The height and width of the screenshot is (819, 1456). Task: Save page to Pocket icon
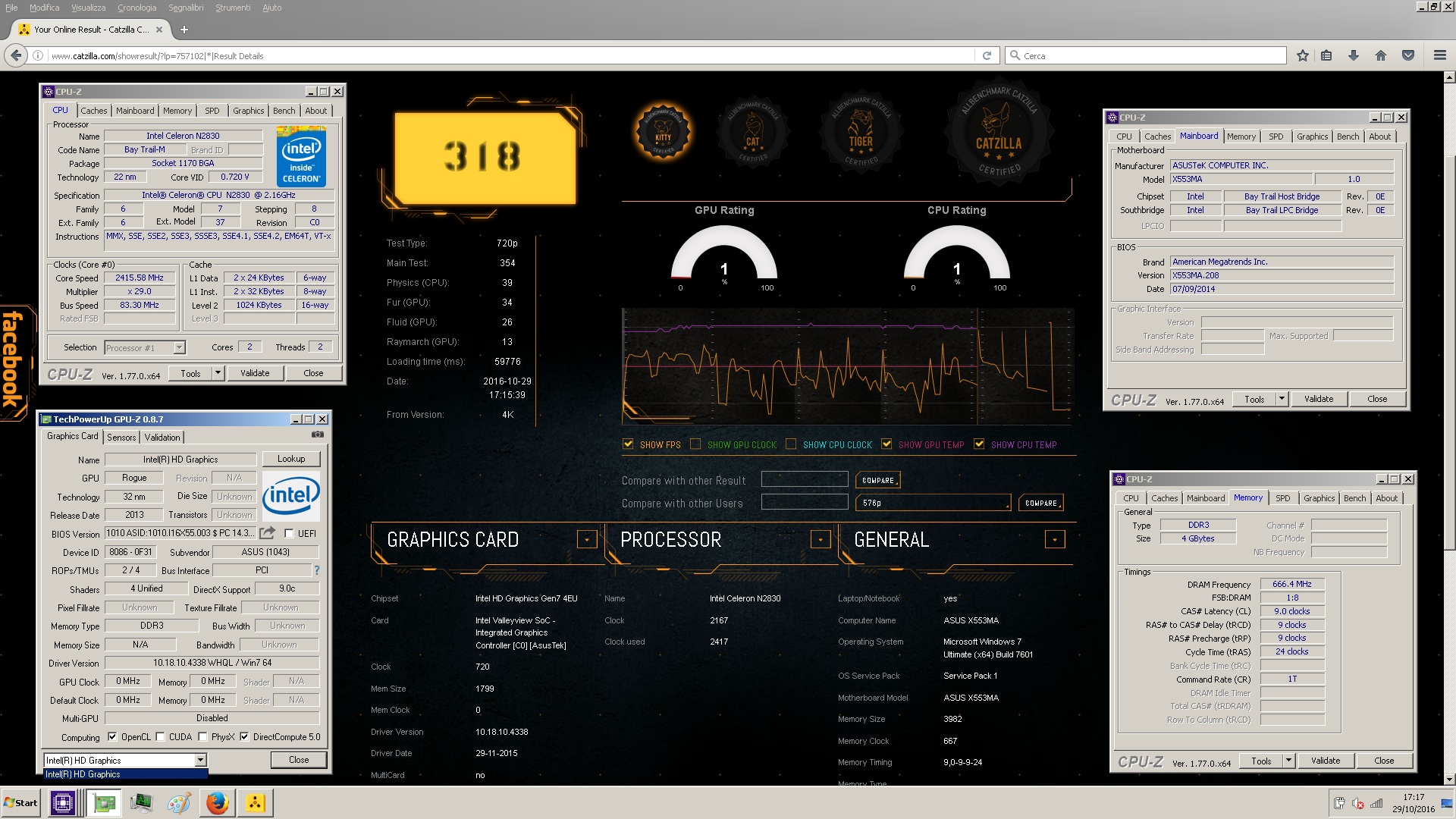point(1408,55)
